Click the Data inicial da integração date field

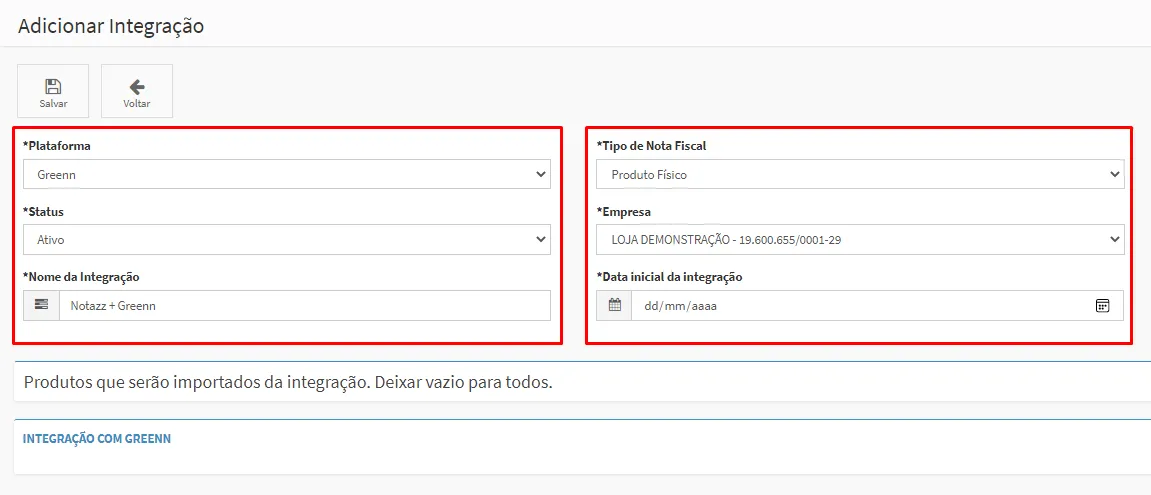tap(877, 306)
